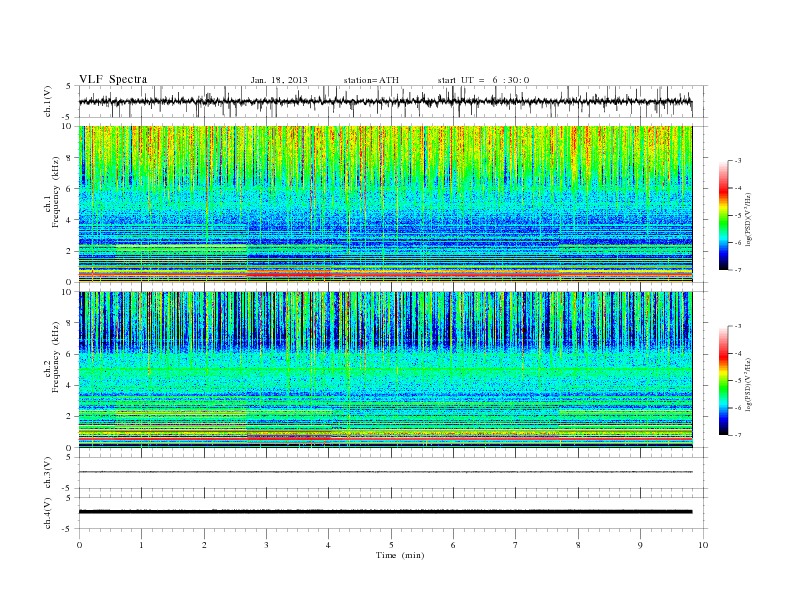This screenshot has height=612, width=792.
Task: Click the ch.1 voltage waveform trace panel
Action: [393, 101]
